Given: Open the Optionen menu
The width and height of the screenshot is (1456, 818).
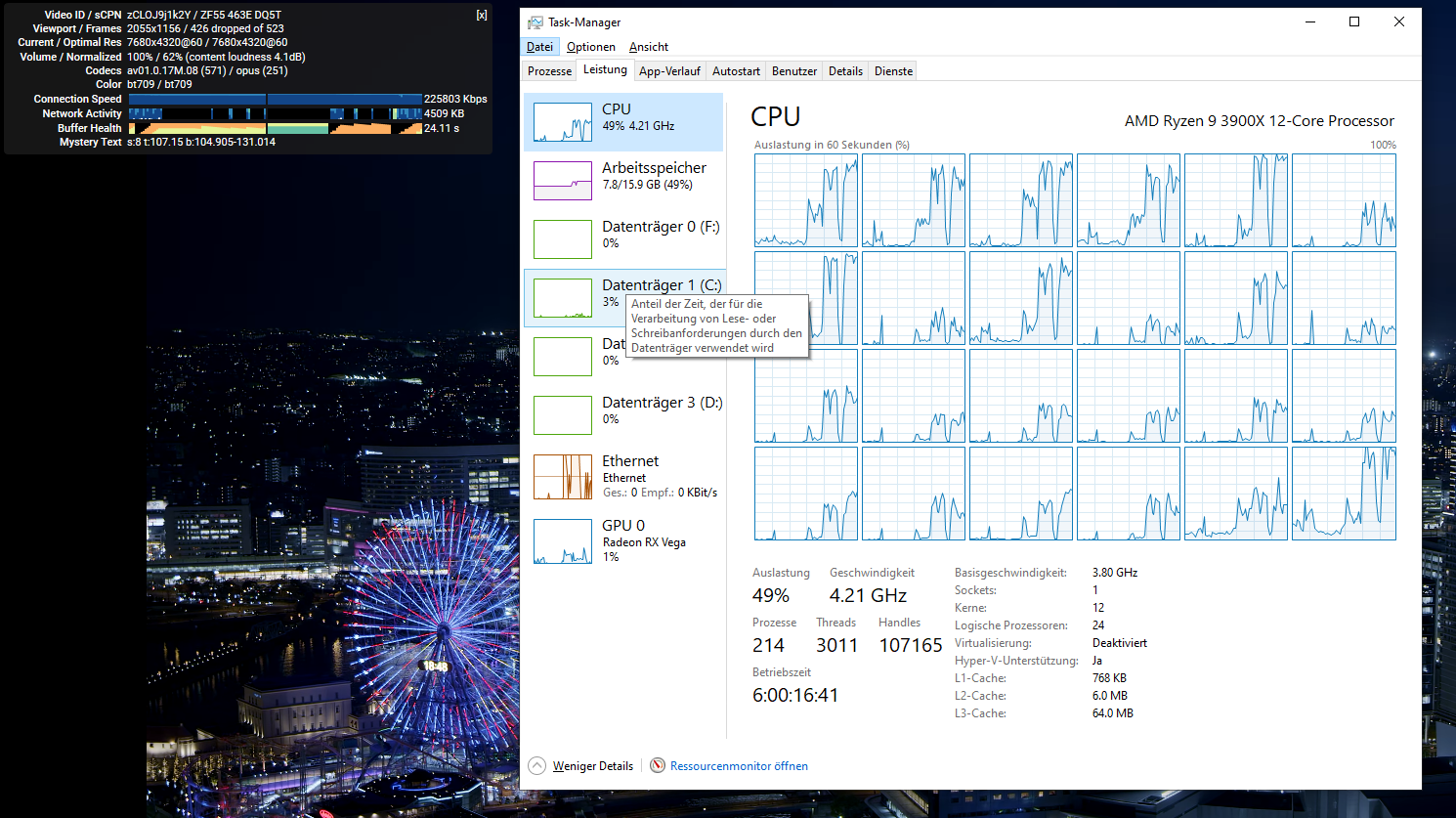Looking at the screenshot, I should point(591,47).
